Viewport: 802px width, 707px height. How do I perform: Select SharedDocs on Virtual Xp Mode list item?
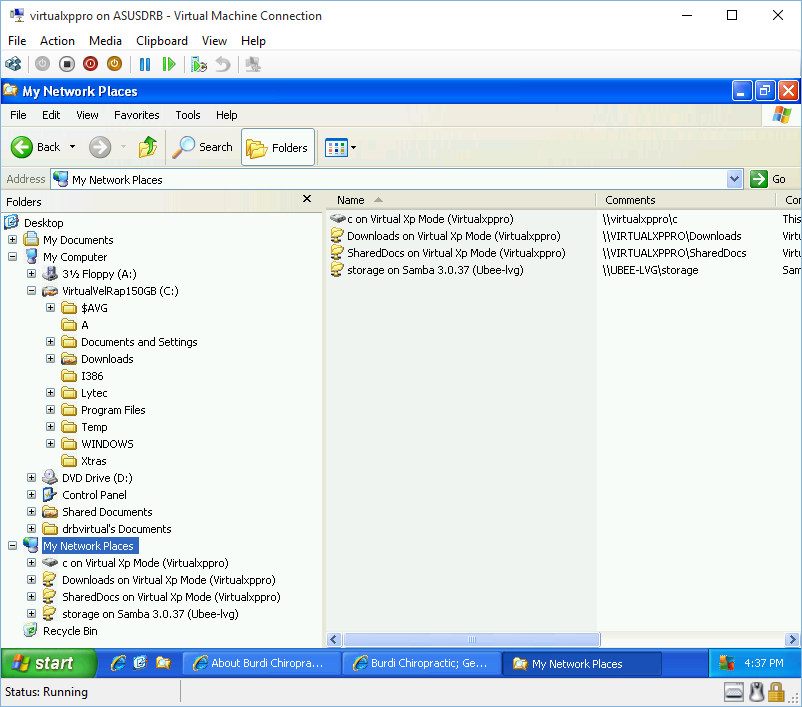pyautogui.click(x=456, y=253)
